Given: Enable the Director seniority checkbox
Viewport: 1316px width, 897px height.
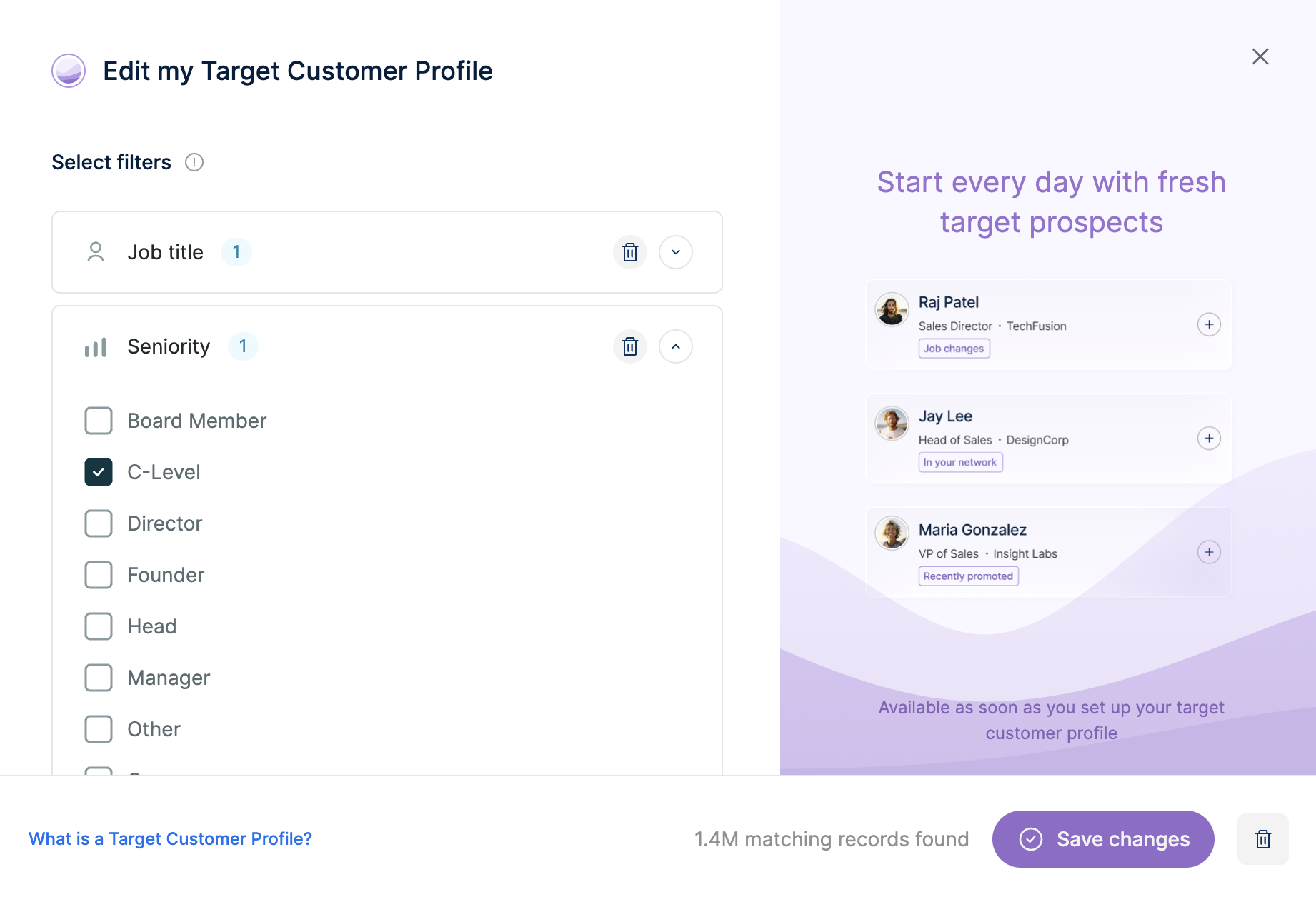Looking at the screenshot, I should pos(99,523).
